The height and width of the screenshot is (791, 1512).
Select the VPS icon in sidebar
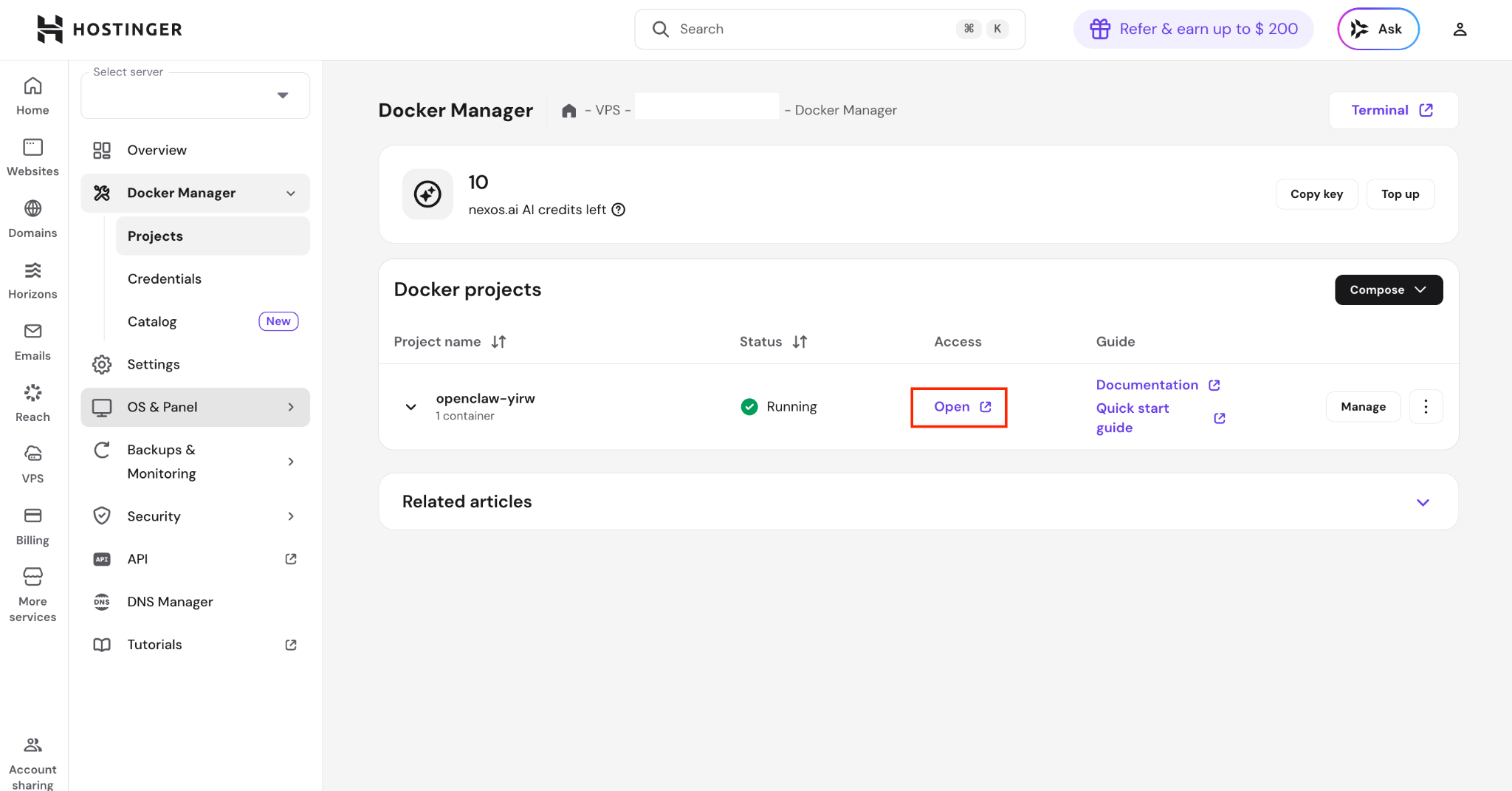[x=32, y=454]
